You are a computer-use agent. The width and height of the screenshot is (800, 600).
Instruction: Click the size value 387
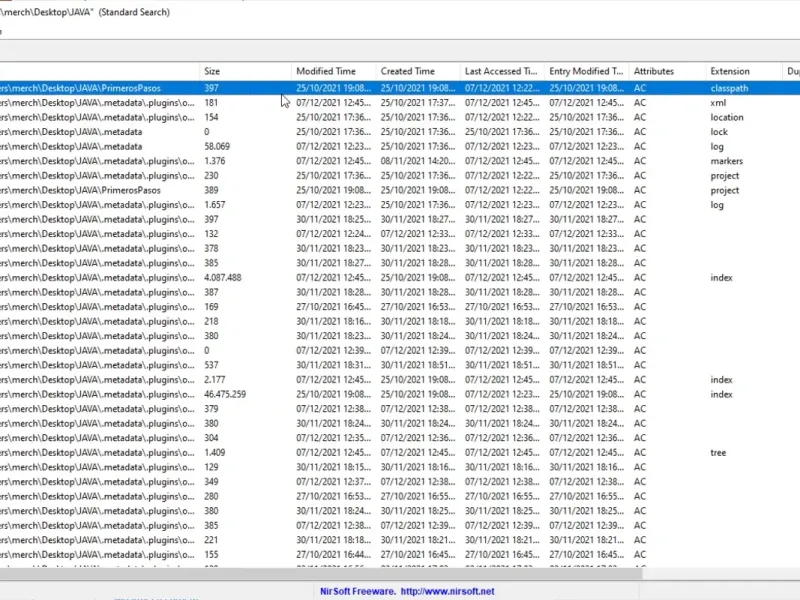point(211,292)
